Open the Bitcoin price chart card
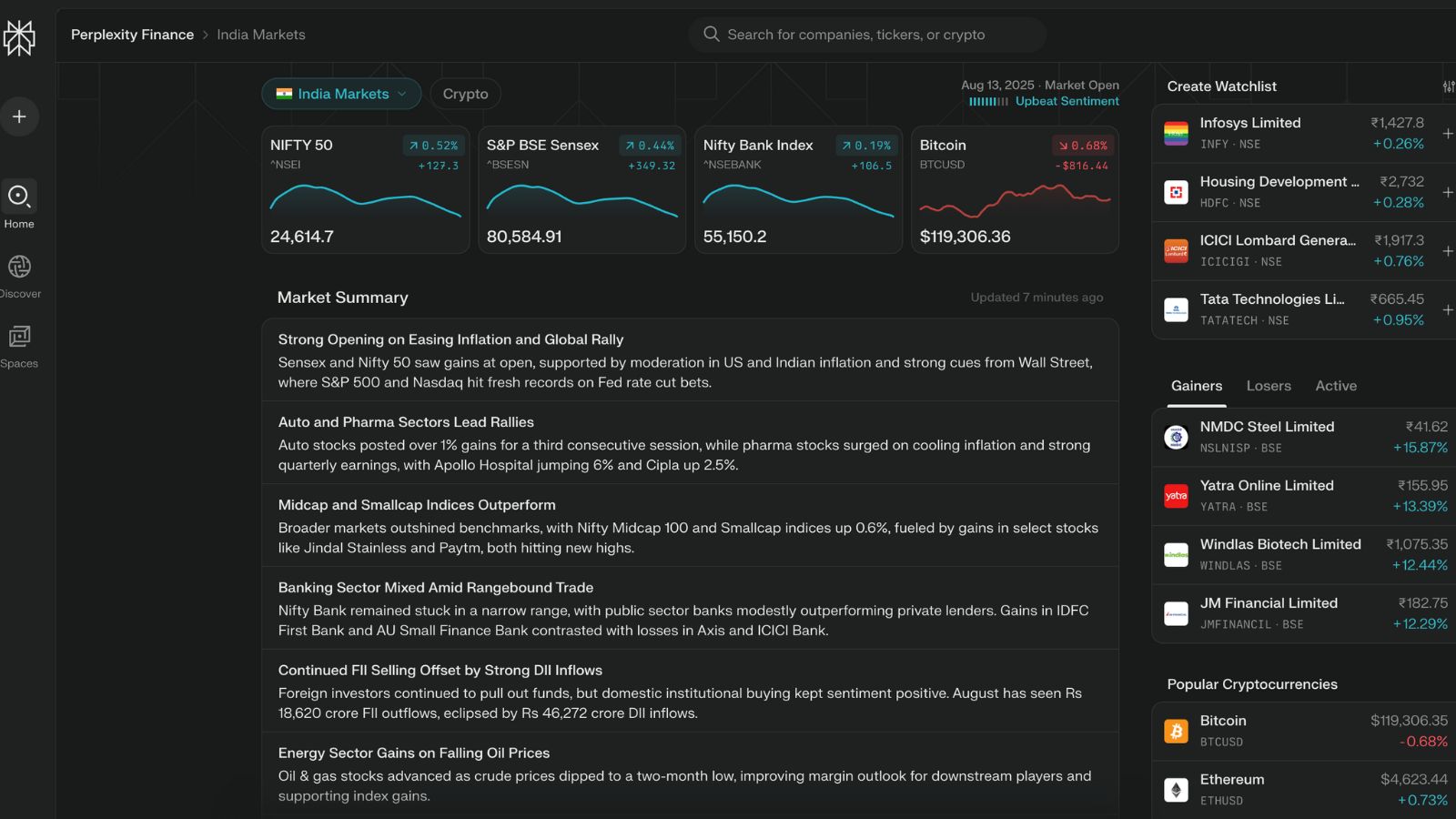This screenshot has height=819, width=1456. [x=1014, y=190]
